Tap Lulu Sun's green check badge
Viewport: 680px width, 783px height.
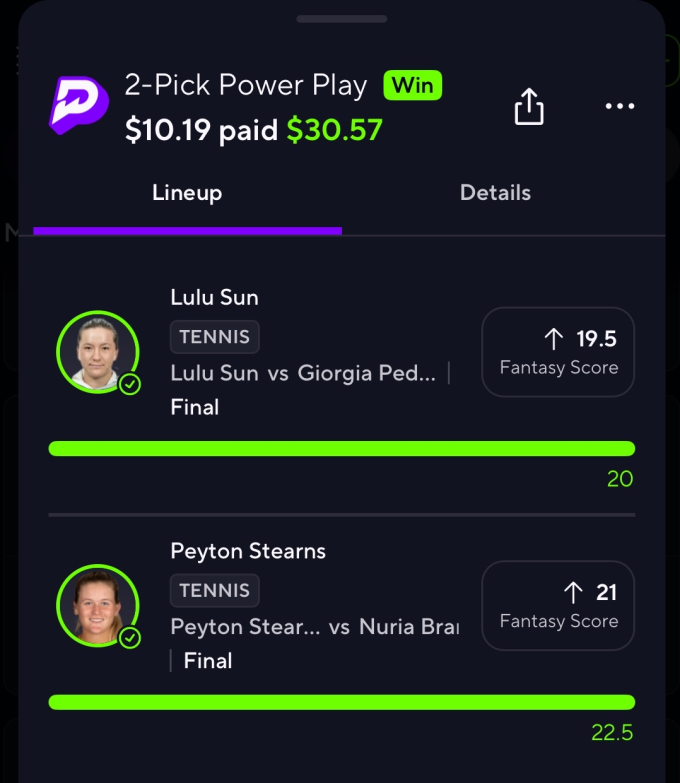[130, 384]
